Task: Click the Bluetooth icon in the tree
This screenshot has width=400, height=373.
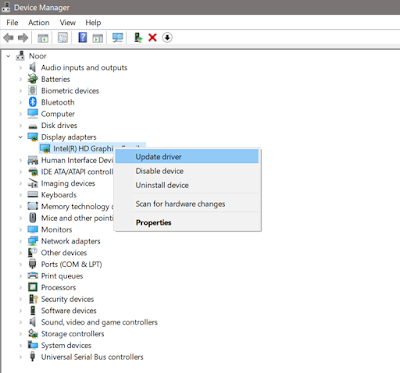Action: pos(33,102)
